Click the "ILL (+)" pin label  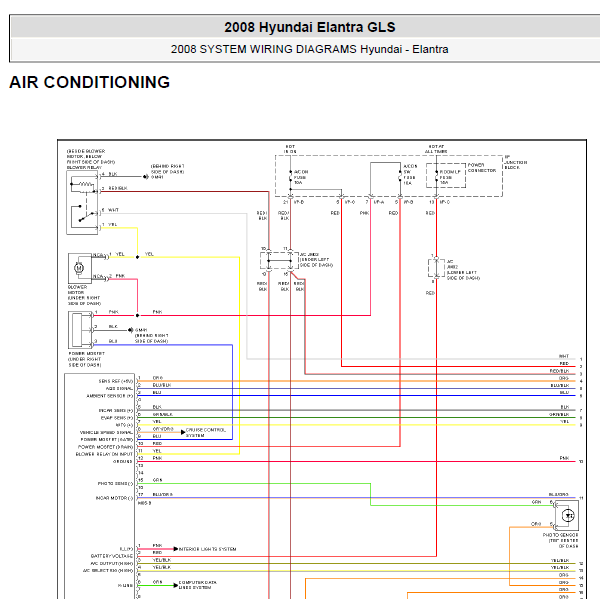[126, 548]
